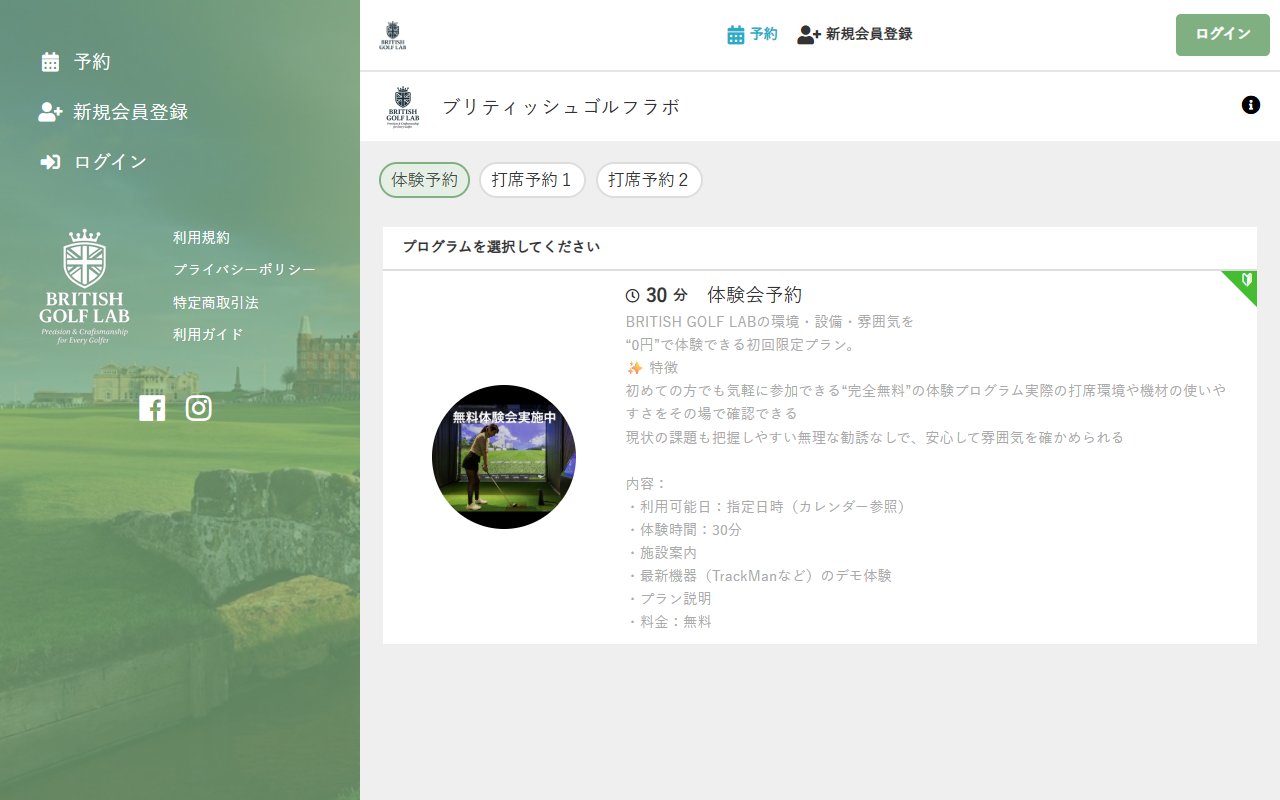Image resolution: width=1280 pixels, height=800 pixels.
Task: Click the プログラムを選択してください header
Action: click(501, 247)
